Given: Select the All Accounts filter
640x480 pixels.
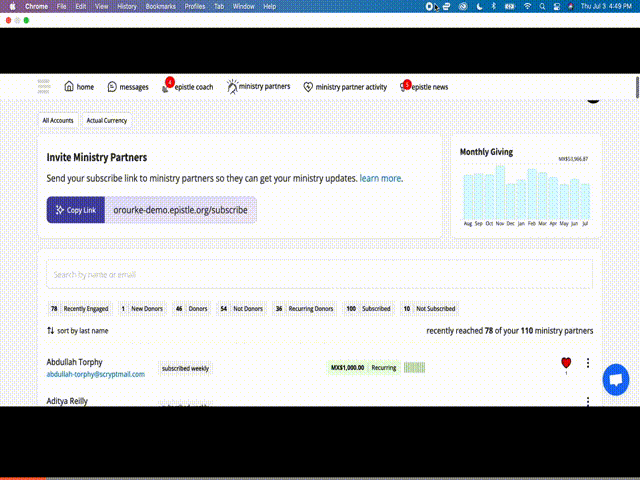Looking at the screenshot, I should tap(58, 120).
